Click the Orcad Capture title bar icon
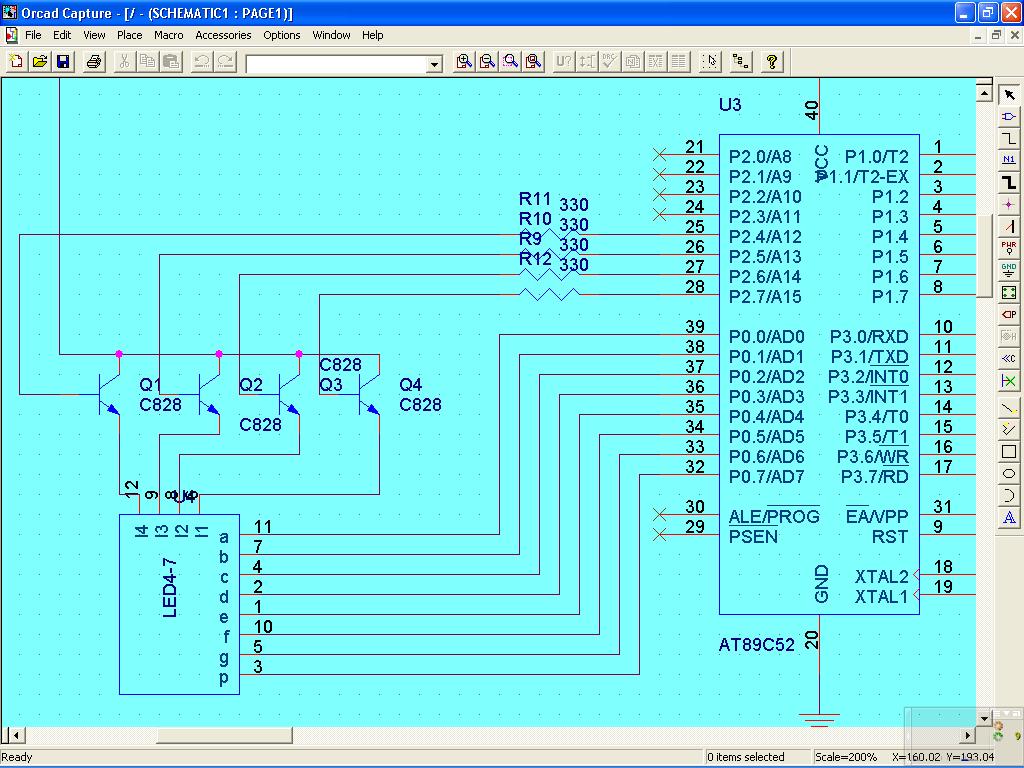Screen dimensions: 1024x768 pyautogui.click(x=10, y=12)
